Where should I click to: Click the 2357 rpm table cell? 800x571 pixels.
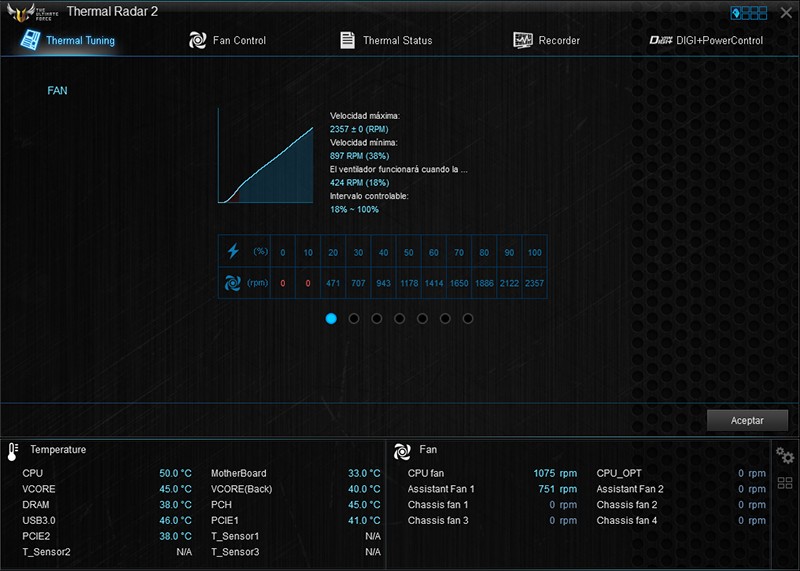[534, 283]
